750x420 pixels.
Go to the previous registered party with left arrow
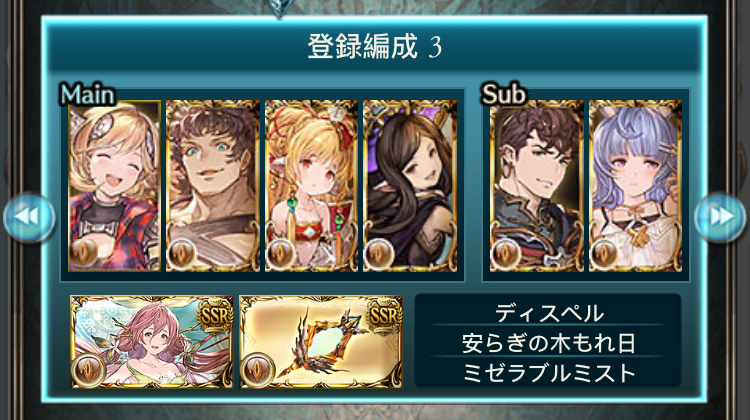(x=29, y=217)
